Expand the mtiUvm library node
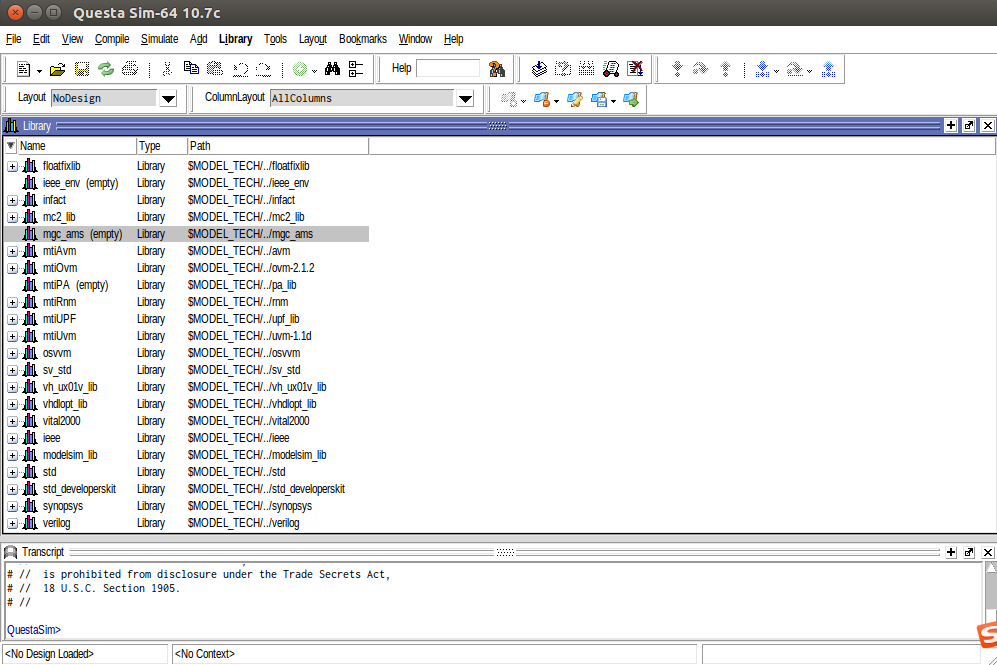 [12, 336]
